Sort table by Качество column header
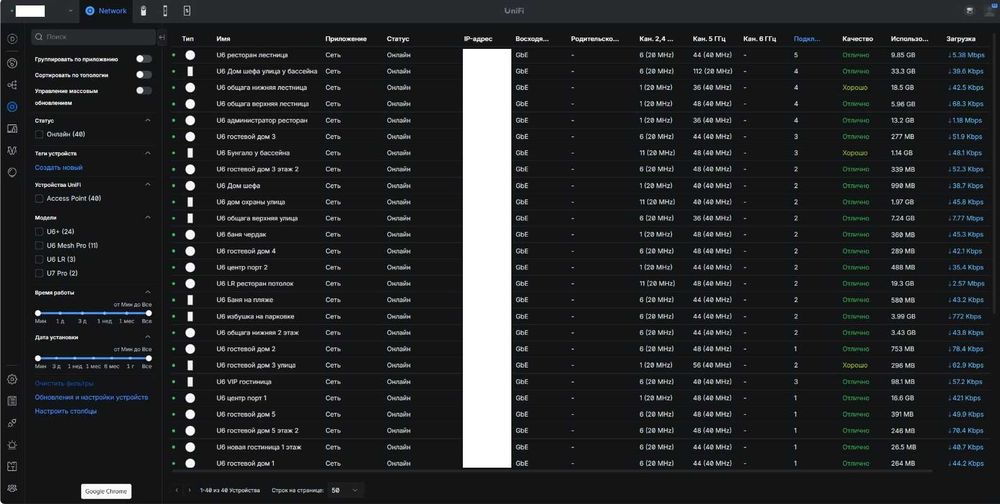Screen dimensions: 1000x504 [857, 39]
